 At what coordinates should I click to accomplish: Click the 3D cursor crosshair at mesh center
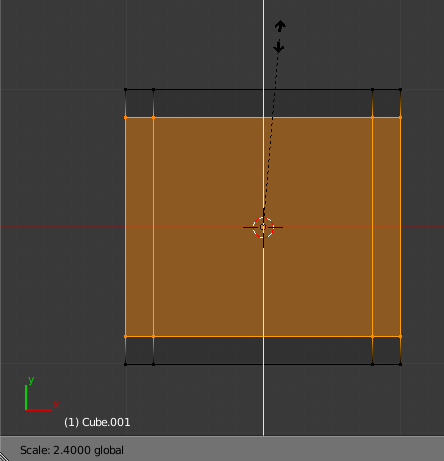coord(263,227)
